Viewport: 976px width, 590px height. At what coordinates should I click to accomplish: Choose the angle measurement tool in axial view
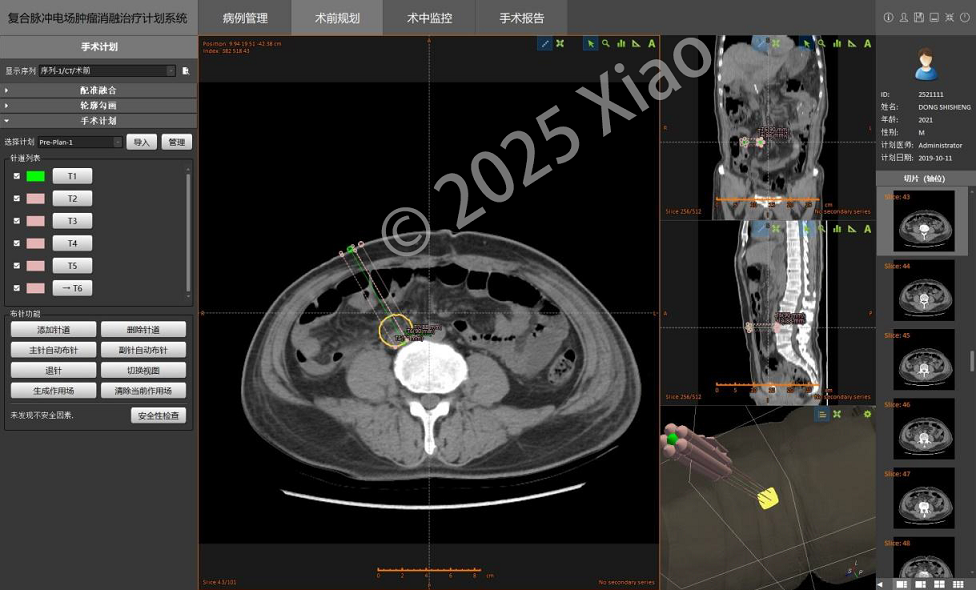pyautogui.click(x=636, y=44)
